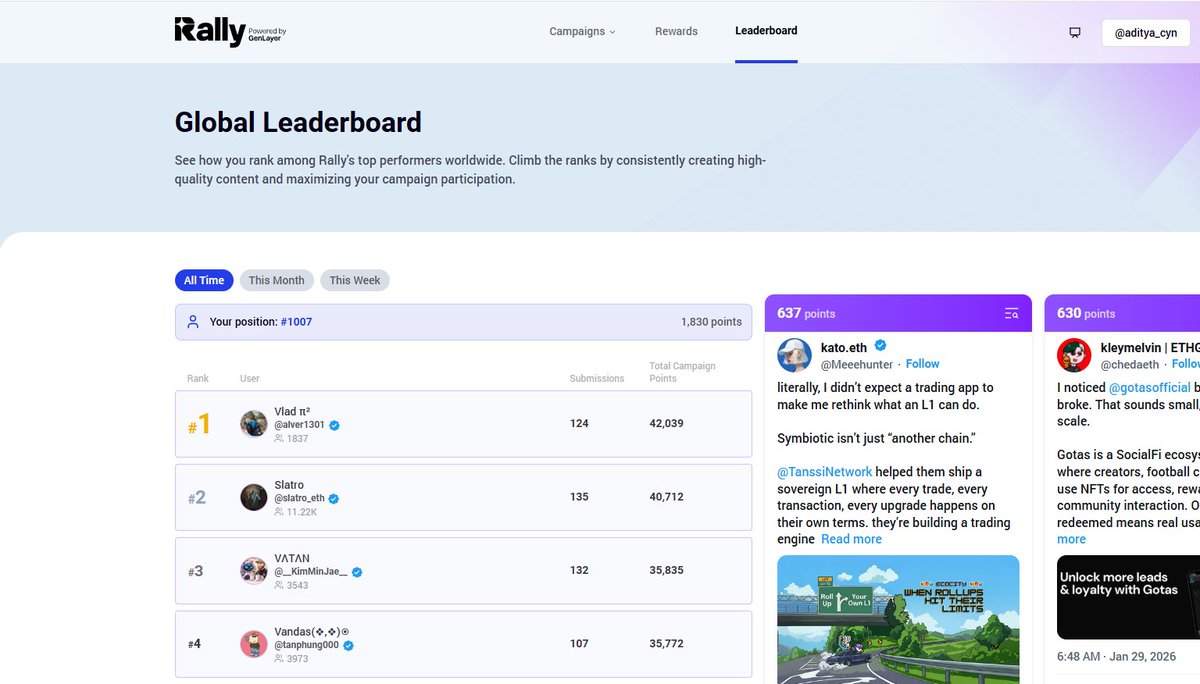Screen dimensions: 1200x684
Task: Follow kato.eth
Action: click(x=922, y=364)
